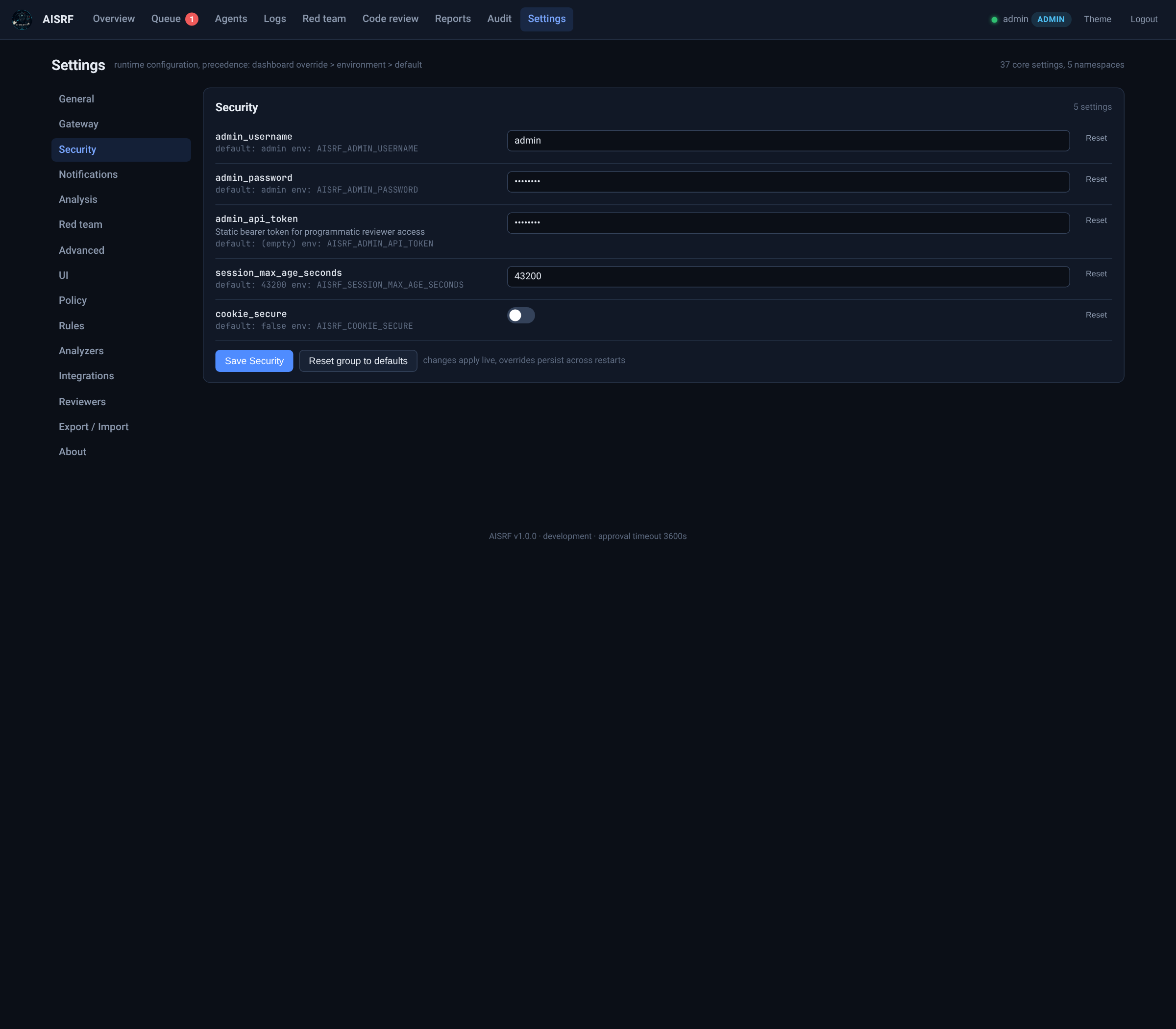This screenshot has height=1029, width=1176.
Task: Click the Queue notification badge showing 1
Action: point(192,20)
